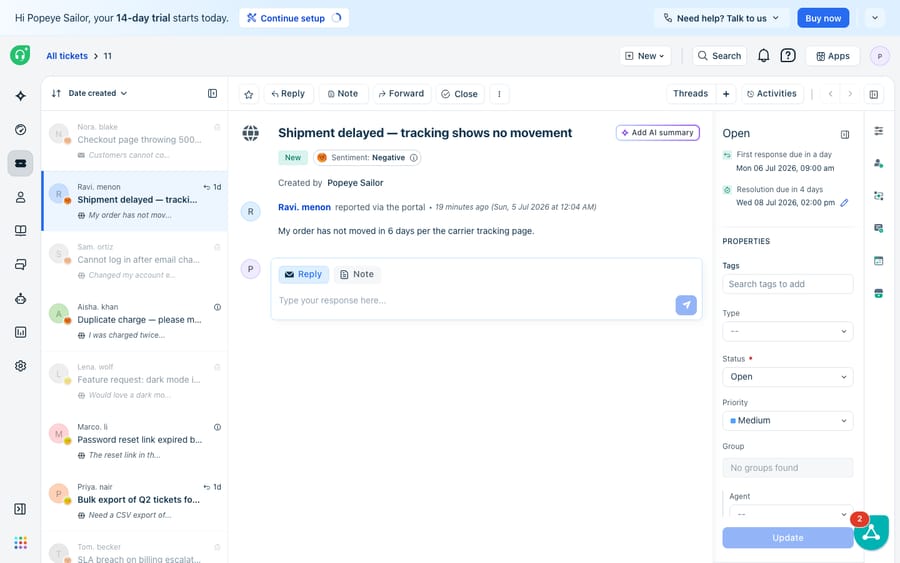This screenshot has width=900, height=563.
Task: Click the Buy now button
Action: pos(823,18)
